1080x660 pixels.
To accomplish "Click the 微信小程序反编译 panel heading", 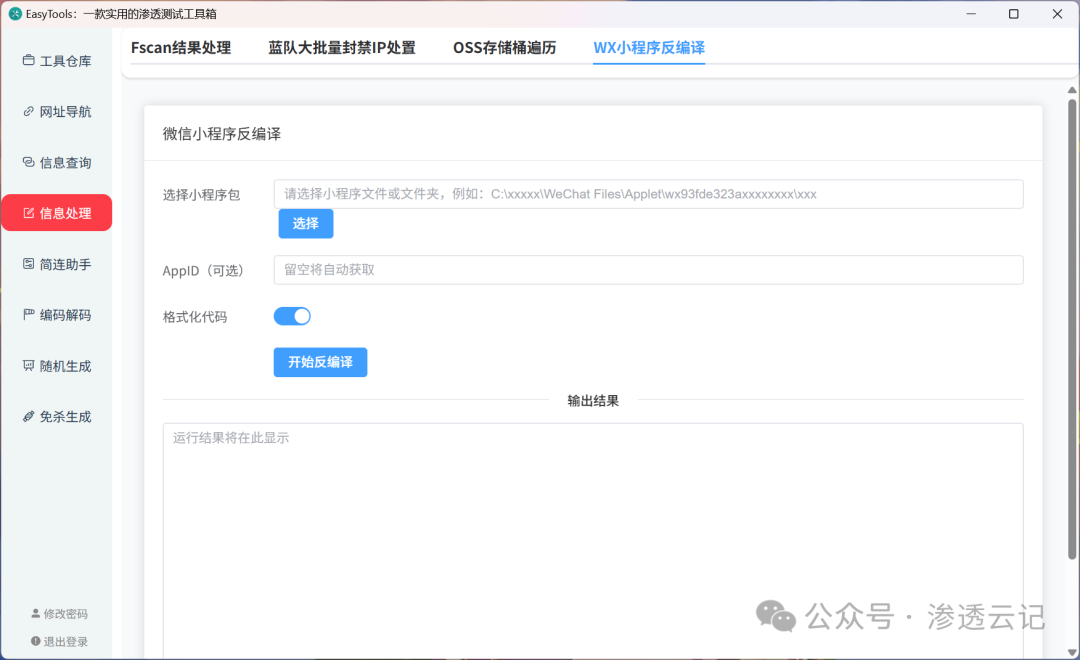I will [x=222, y=134].
